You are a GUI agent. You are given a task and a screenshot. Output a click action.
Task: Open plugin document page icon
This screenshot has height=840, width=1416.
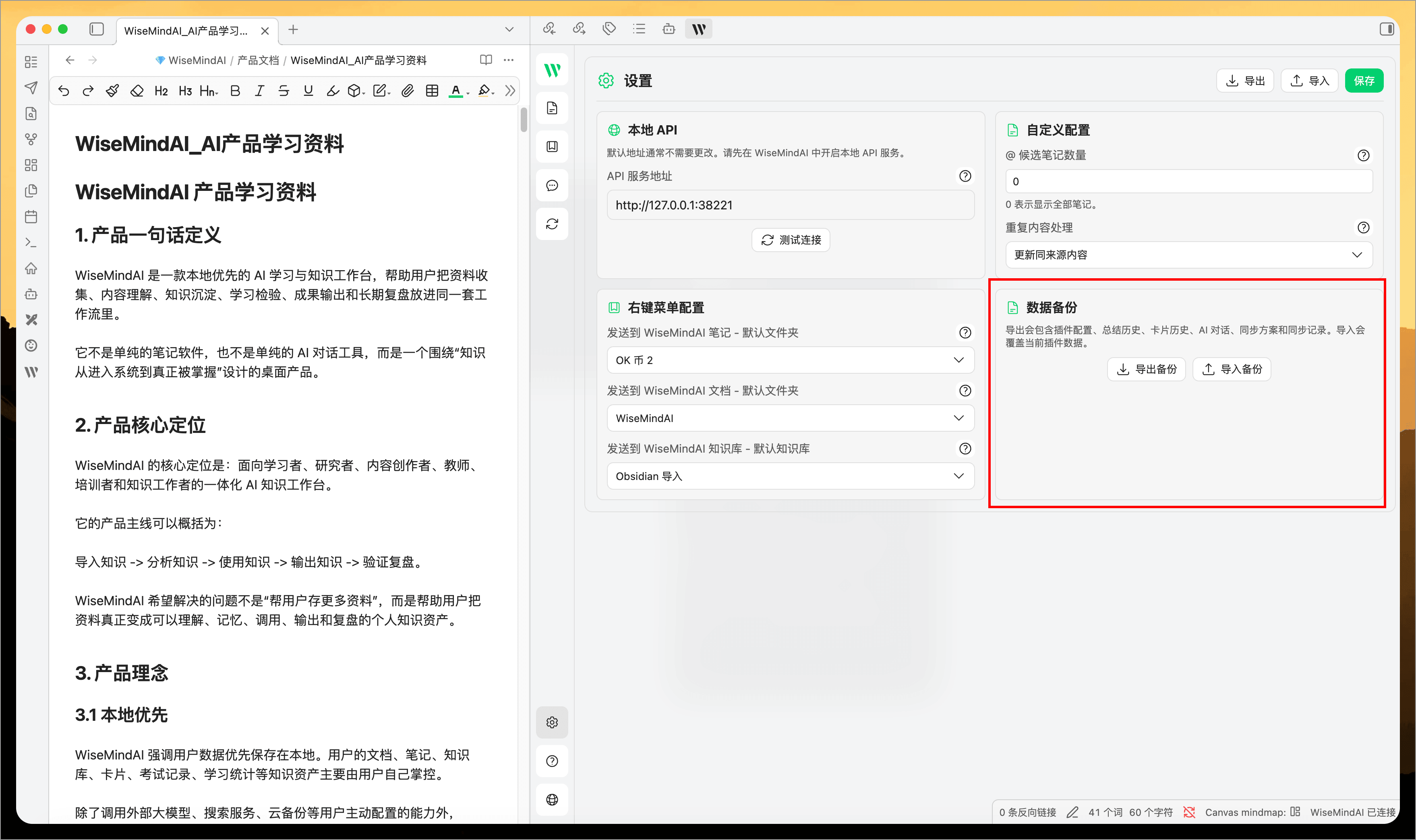click(x=552, y=108)
